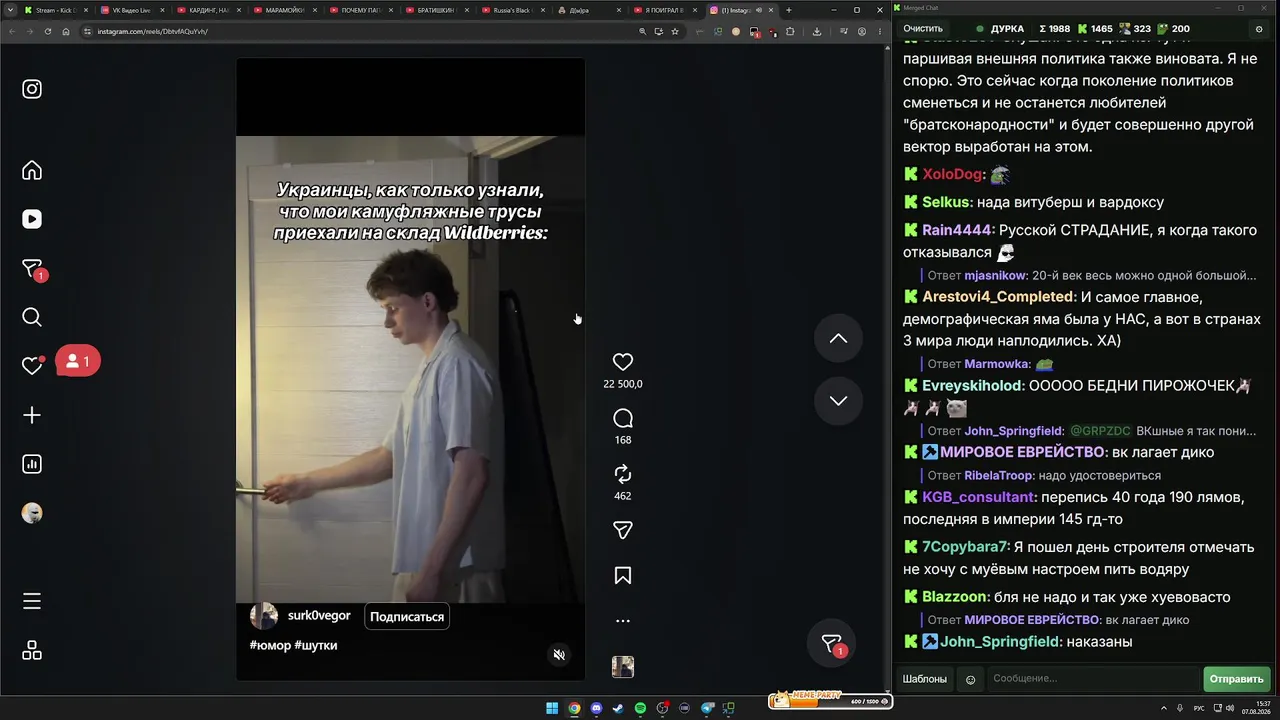The width and height of the screenshot is (1280, 720).
Task: Click the Подписаться follow button
Action: point(407,617)
